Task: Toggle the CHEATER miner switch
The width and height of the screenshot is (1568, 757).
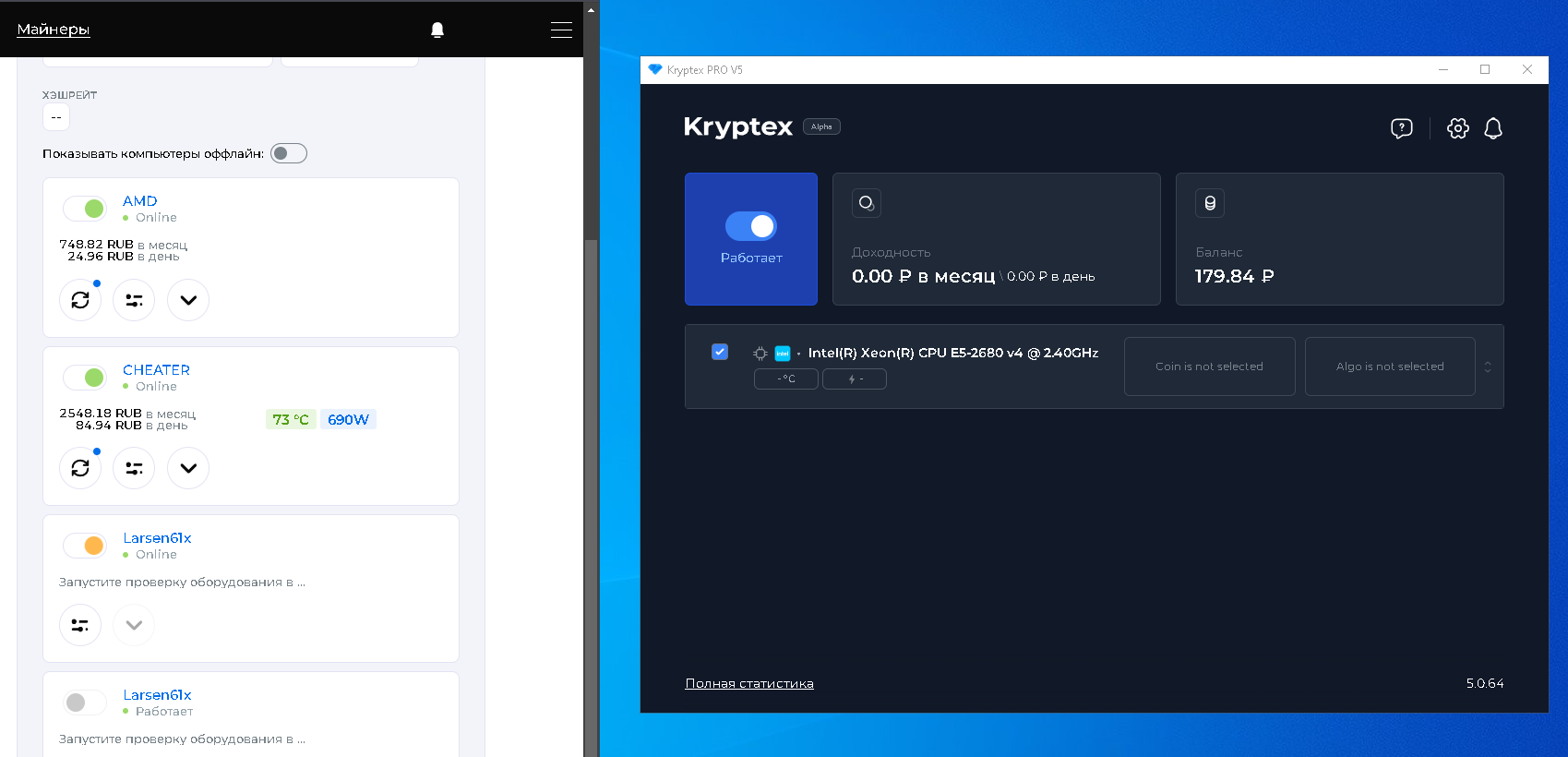Action: (x=85, y=378)
